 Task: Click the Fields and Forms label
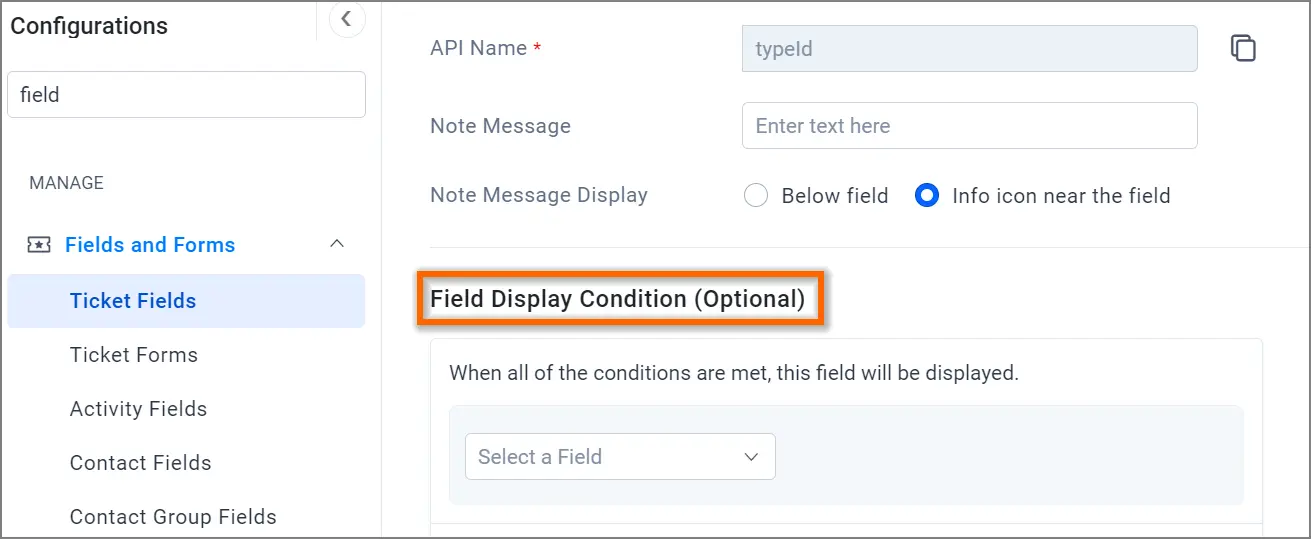pos(150,245)
